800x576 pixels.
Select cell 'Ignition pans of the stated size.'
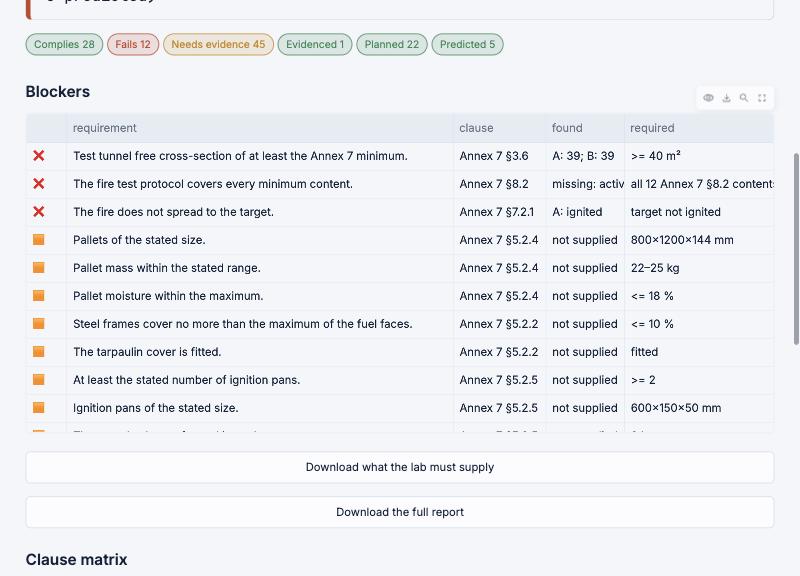(260, 408)
